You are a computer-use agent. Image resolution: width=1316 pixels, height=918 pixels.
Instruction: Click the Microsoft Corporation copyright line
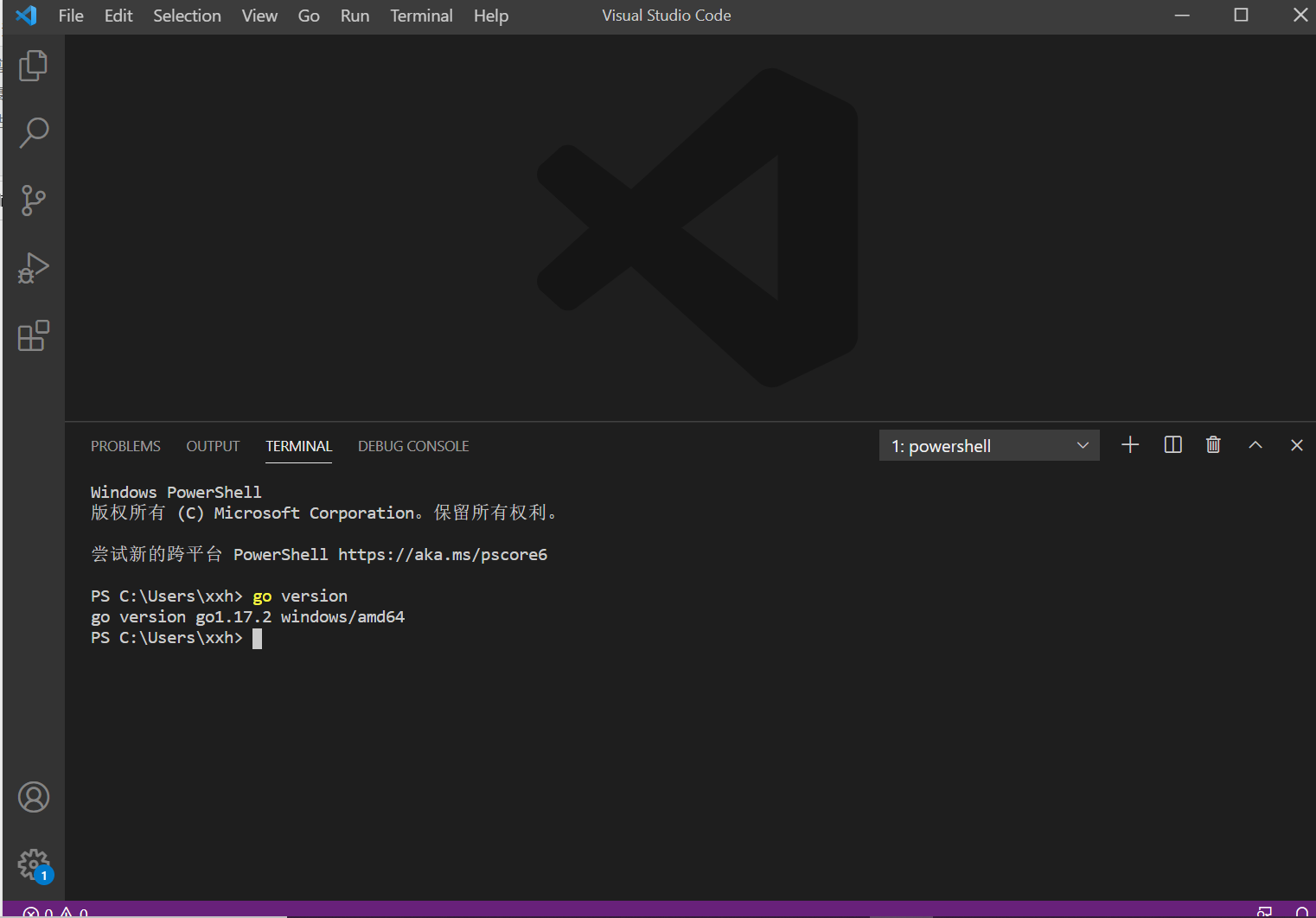326,513
